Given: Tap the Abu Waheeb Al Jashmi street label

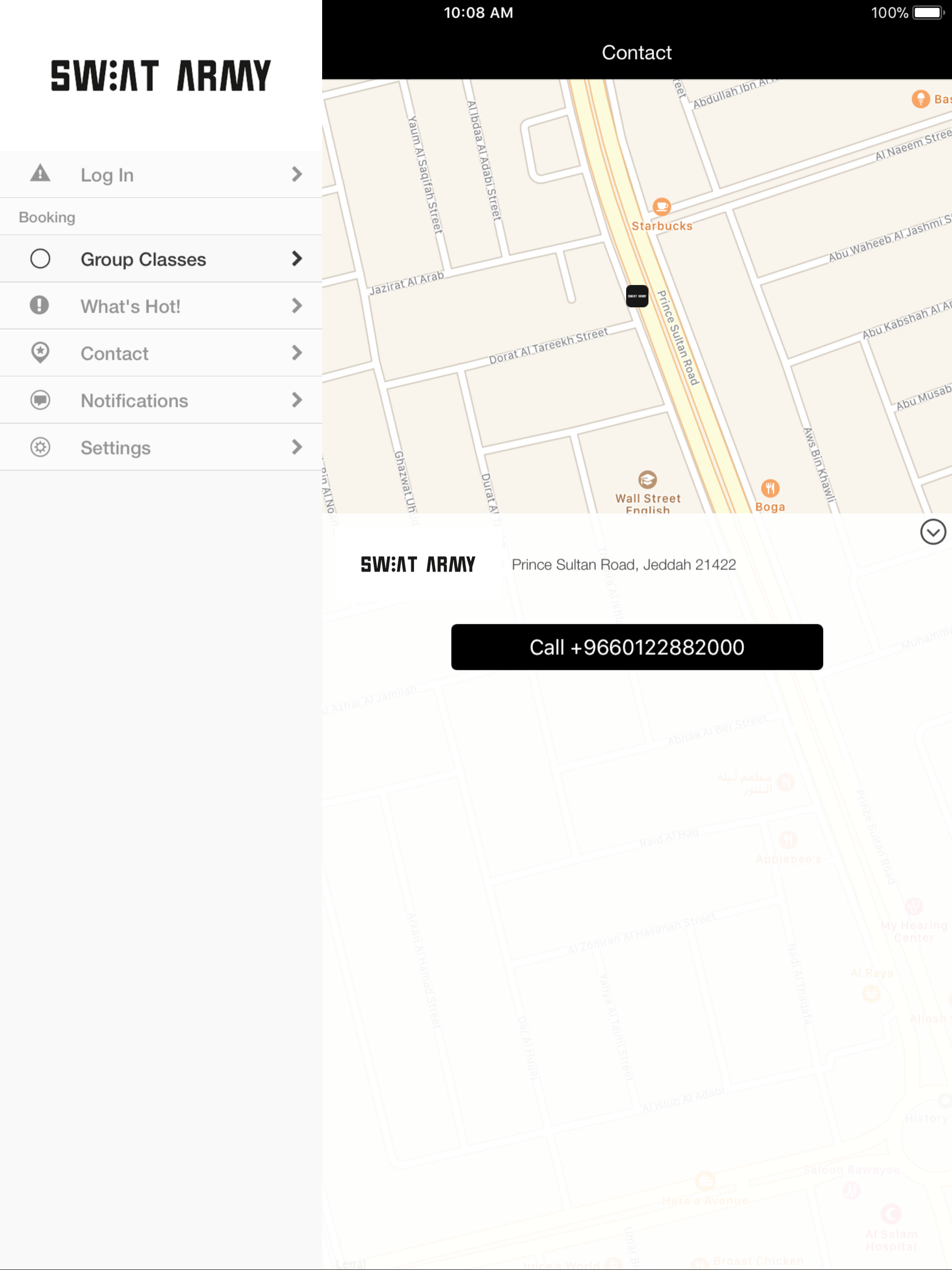Looking at the screenshot, I should click(x=889, y=238).
